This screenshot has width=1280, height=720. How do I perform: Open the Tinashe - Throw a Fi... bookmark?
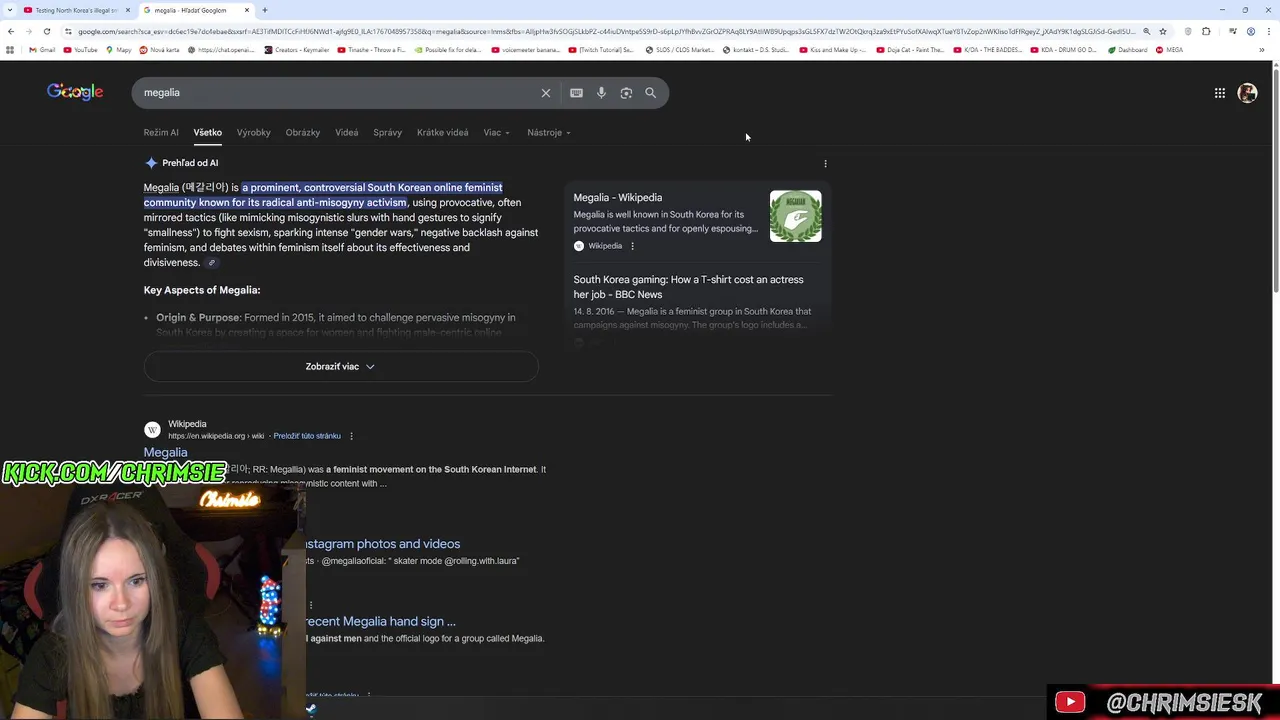(x=371, y=50)
